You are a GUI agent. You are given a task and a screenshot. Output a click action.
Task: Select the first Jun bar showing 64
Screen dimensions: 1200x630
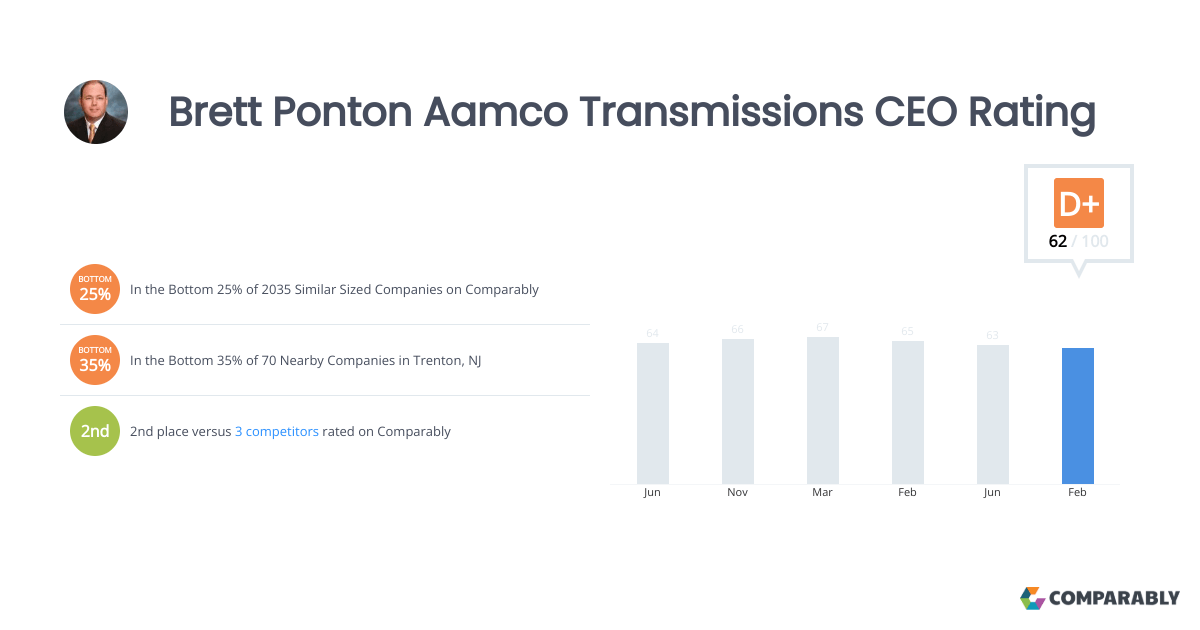(x=653, y=414)
